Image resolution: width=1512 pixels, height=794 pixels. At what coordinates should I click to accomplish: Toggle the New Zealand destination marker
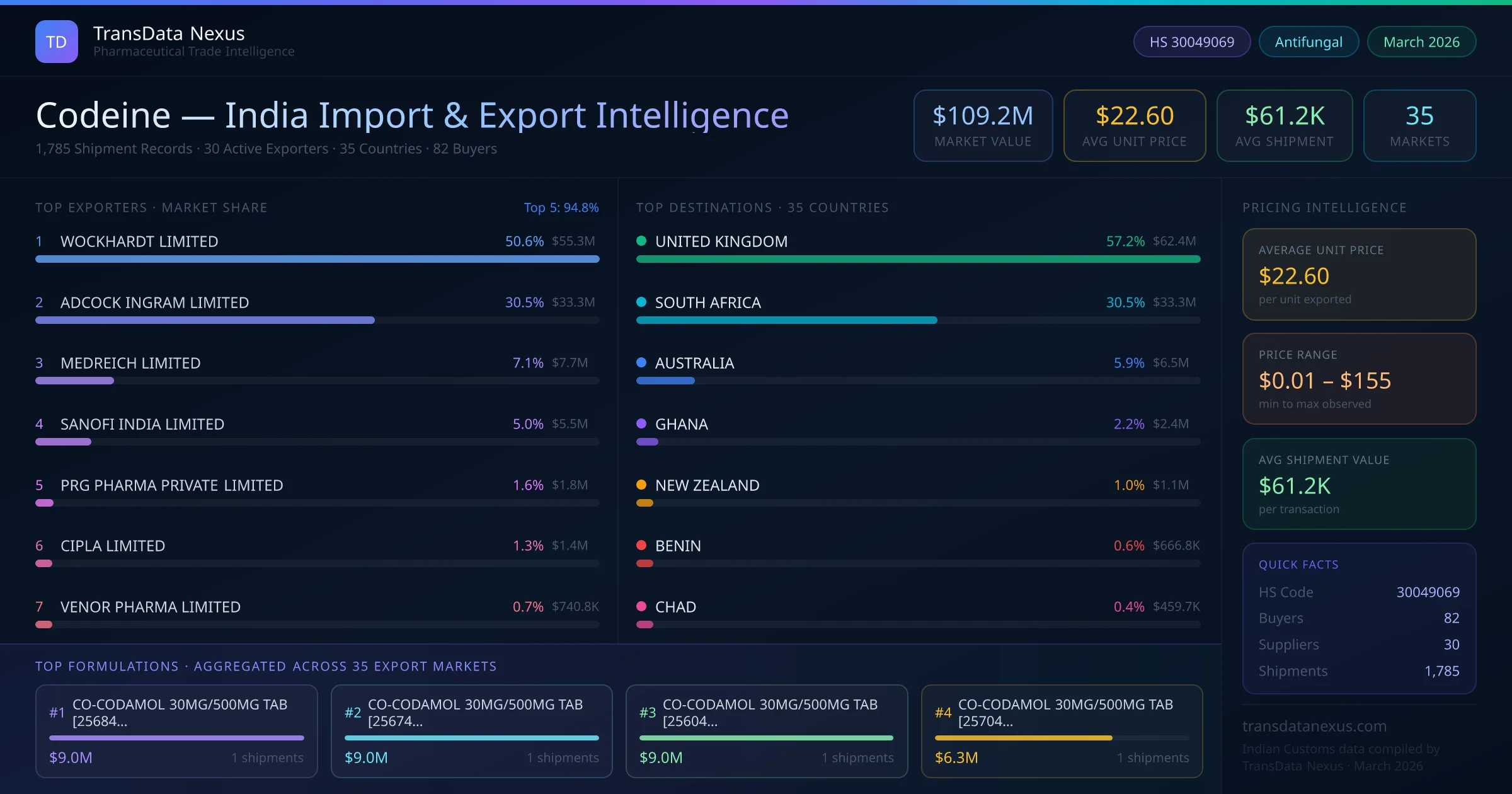pos(641,485)
